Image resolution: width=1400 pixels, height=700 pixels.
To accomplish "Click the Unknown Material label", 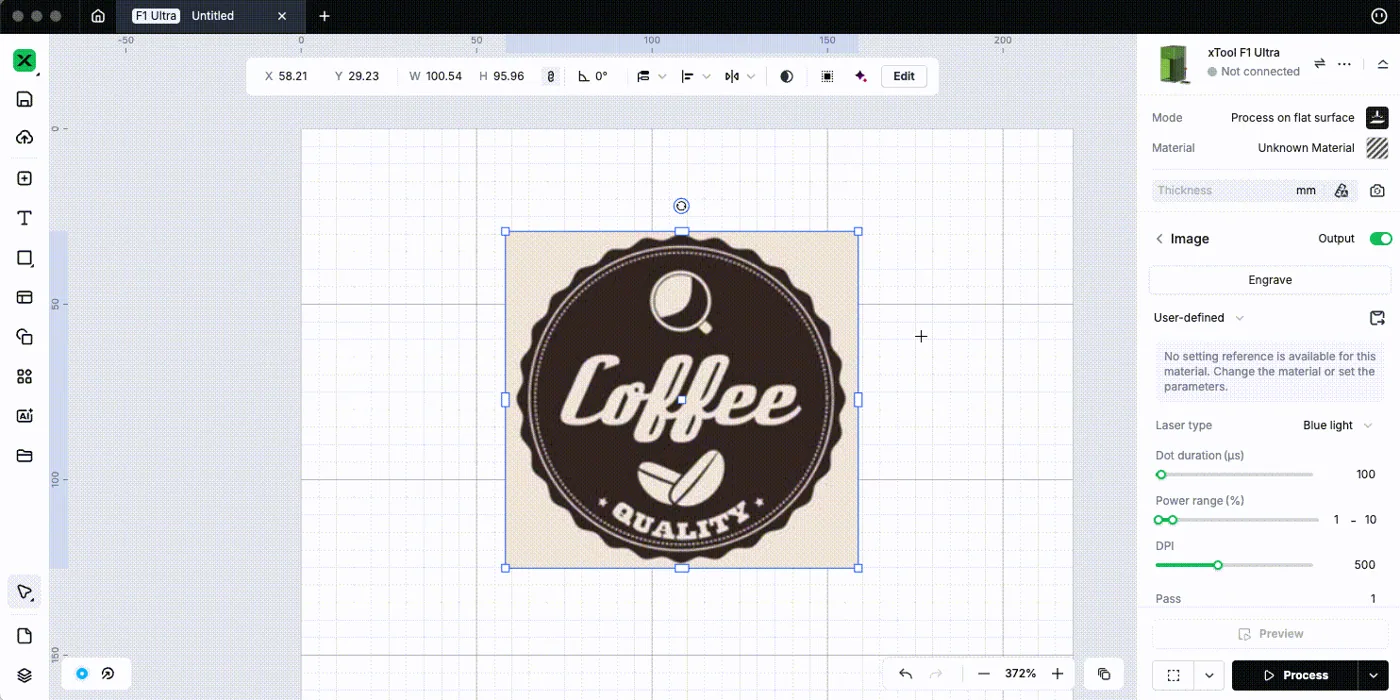I will pos(1306,147).
